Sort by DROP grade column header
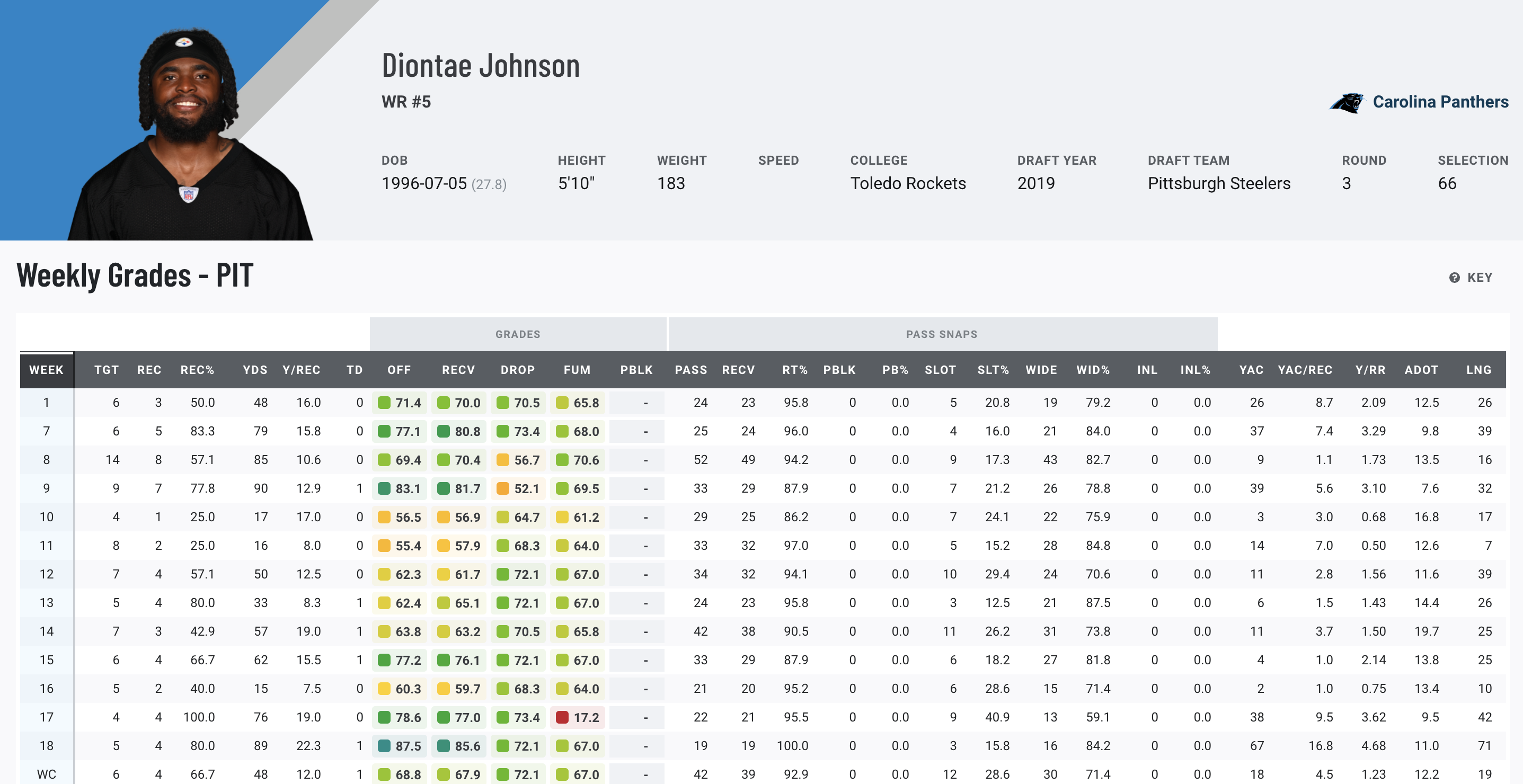The image size is (1523, 784). [517, 370]
